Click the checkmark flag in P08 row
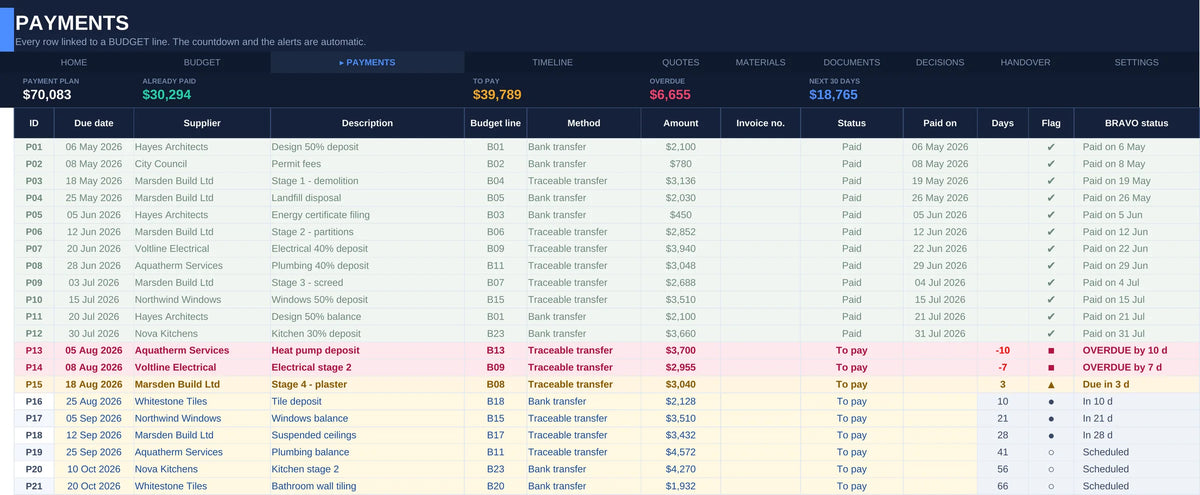 pyautogui.click(x=1051, y=266)
